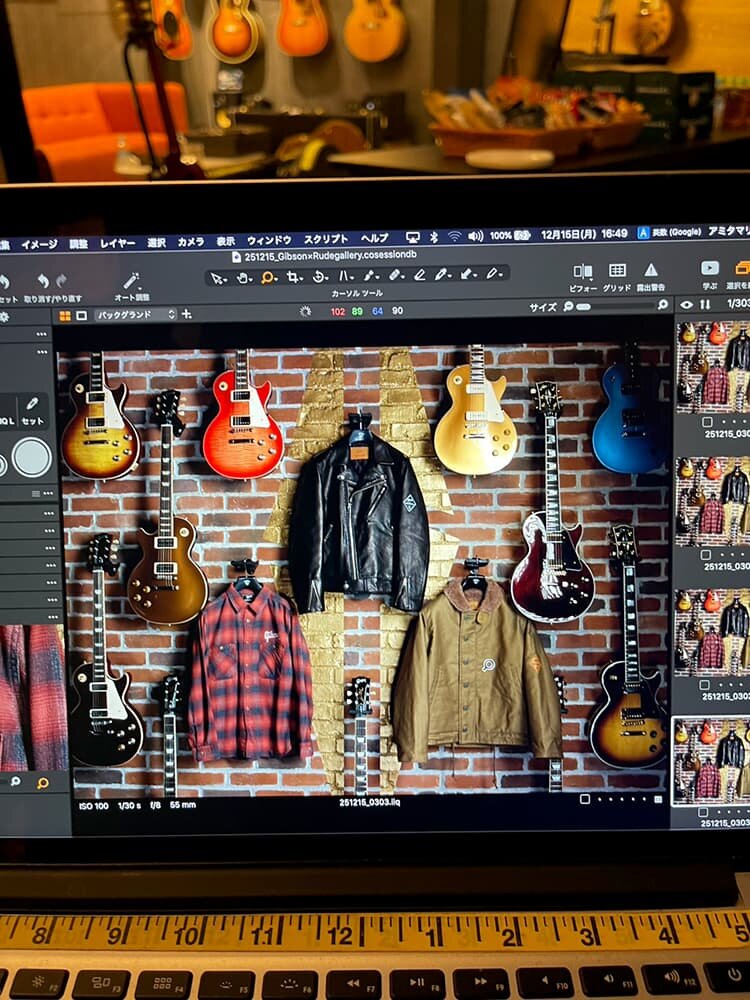Open the カメラ menu
Screen dimensions: 750x1000
tap(190, 241)
